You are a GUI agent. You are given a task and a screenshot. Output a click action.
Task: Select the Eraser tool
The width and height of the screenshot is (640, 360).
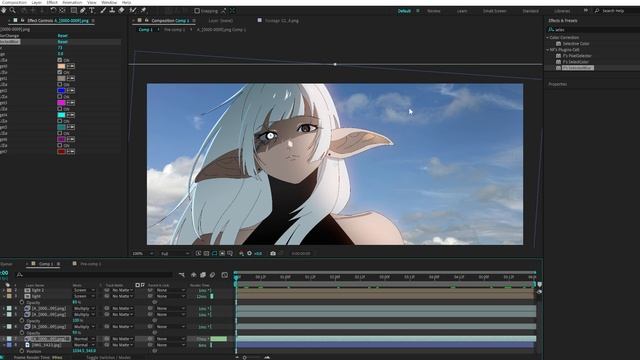(x=121, y=10)
